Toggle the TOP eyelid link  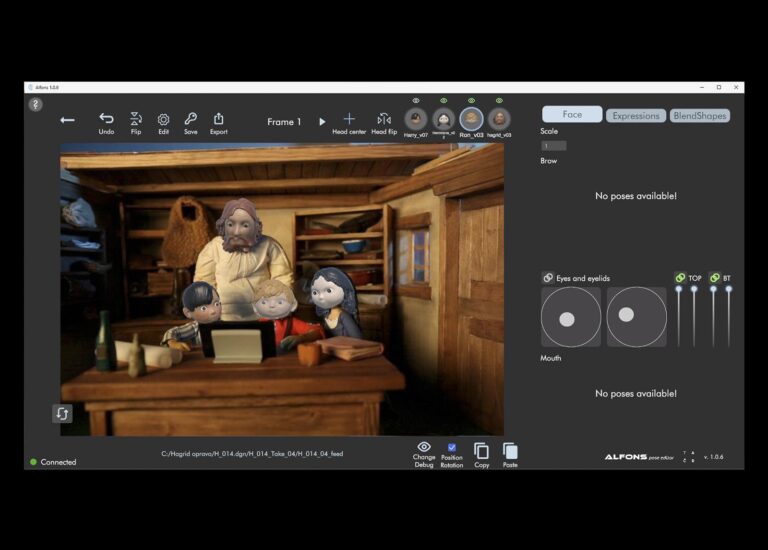(680, 278)
